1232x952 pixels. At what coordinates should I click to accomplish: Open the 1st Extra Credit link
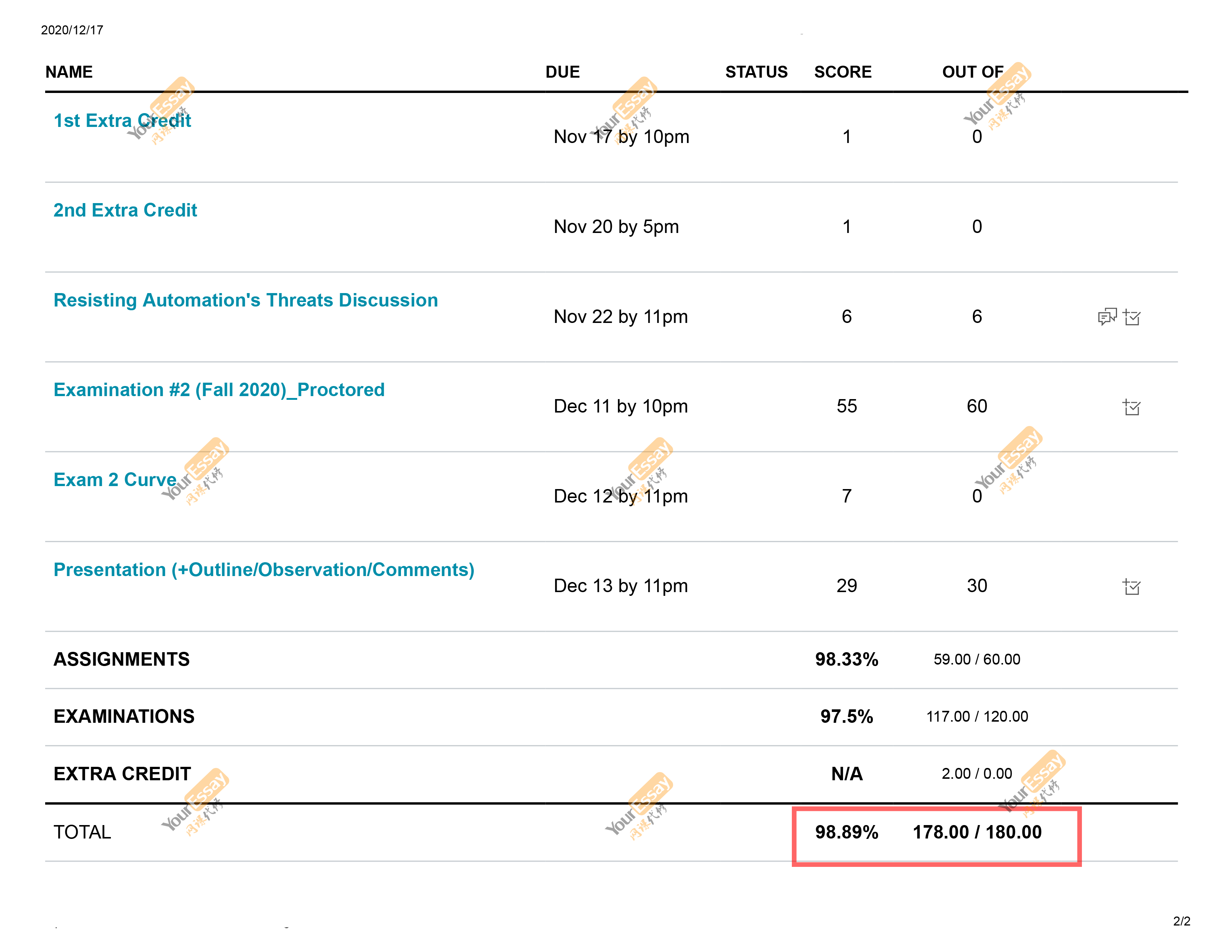coord(122,121)
